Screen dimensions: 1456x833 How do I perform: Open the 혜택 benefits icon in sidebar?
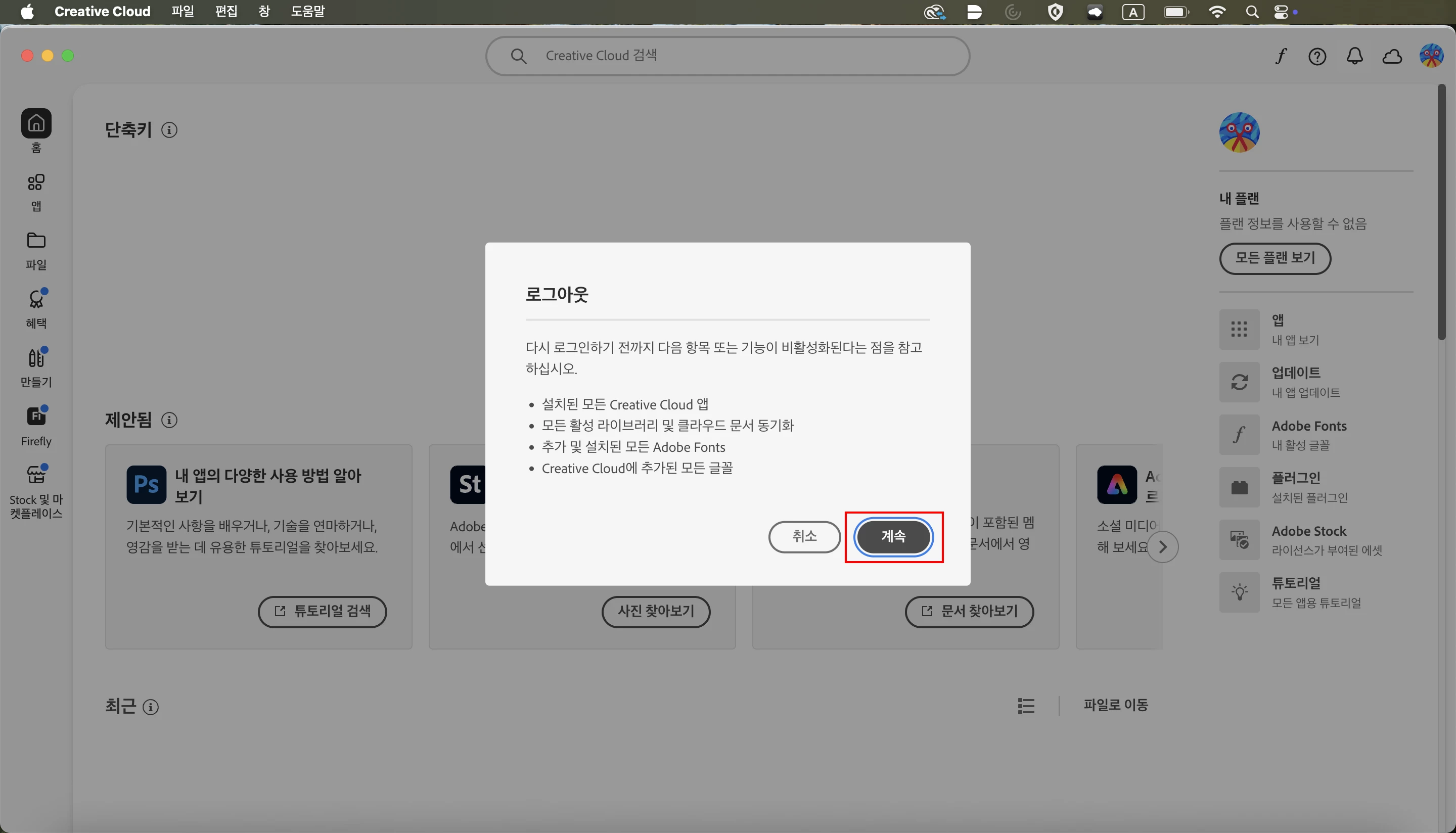tap(36, 299)
